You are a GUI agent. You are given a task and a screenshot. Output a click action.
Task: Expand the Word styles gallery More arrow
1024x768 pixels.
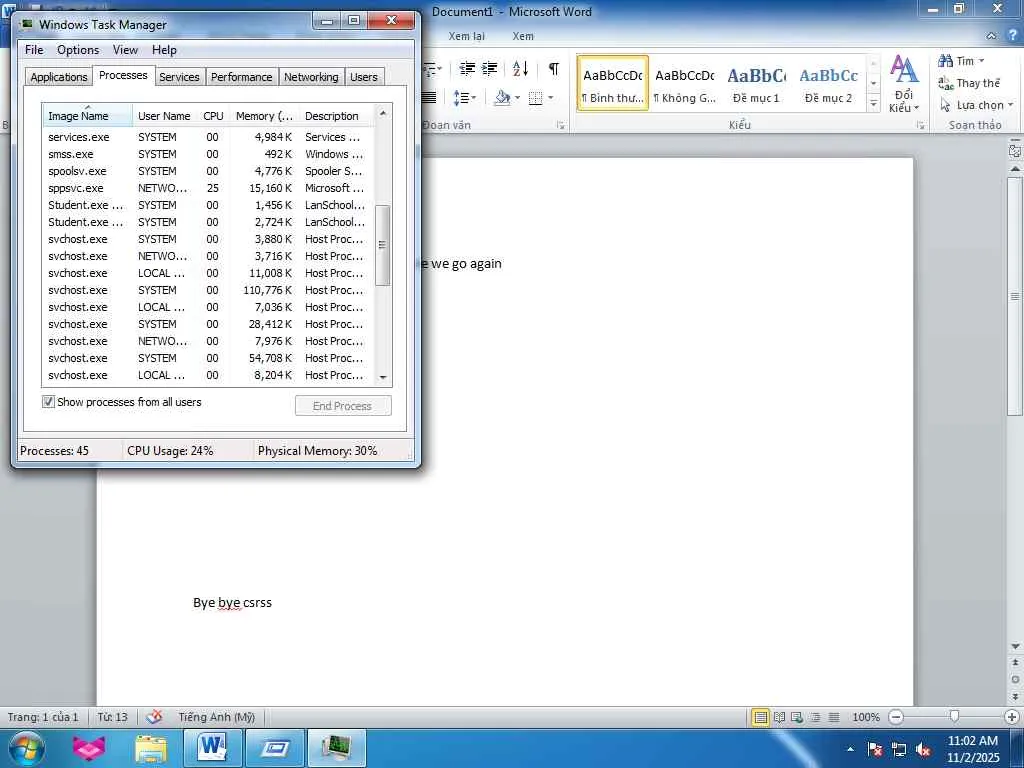(x=873, y=103)
